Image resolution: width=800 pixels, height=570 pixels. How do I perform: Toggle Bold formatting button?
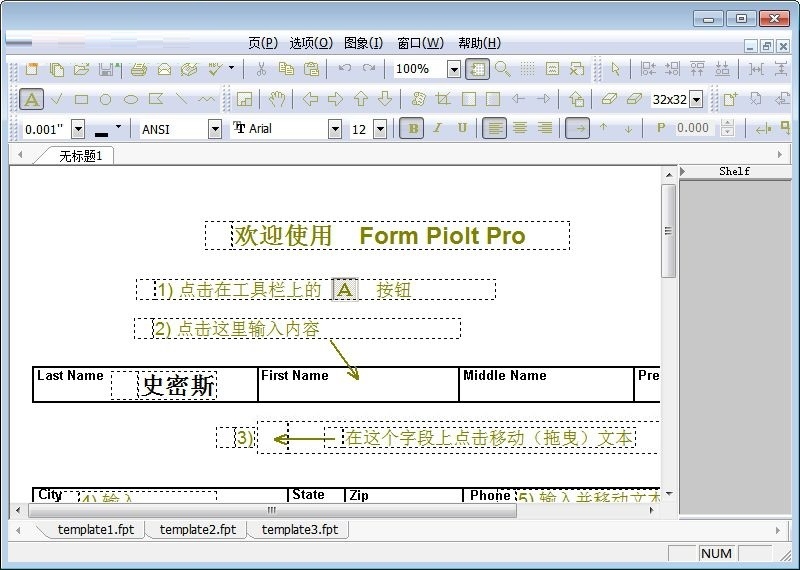coord(412,128)
